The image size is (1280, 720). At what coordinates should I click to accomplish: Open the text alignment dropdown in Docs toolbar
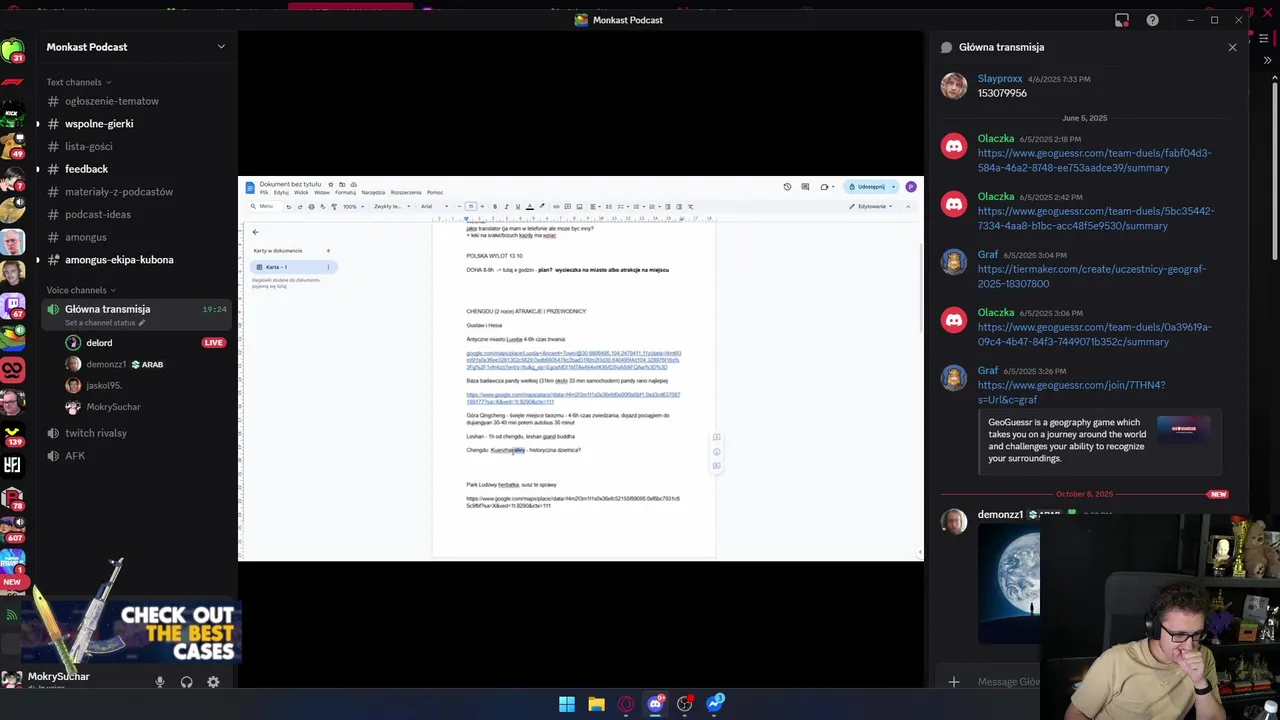[596, 207]
